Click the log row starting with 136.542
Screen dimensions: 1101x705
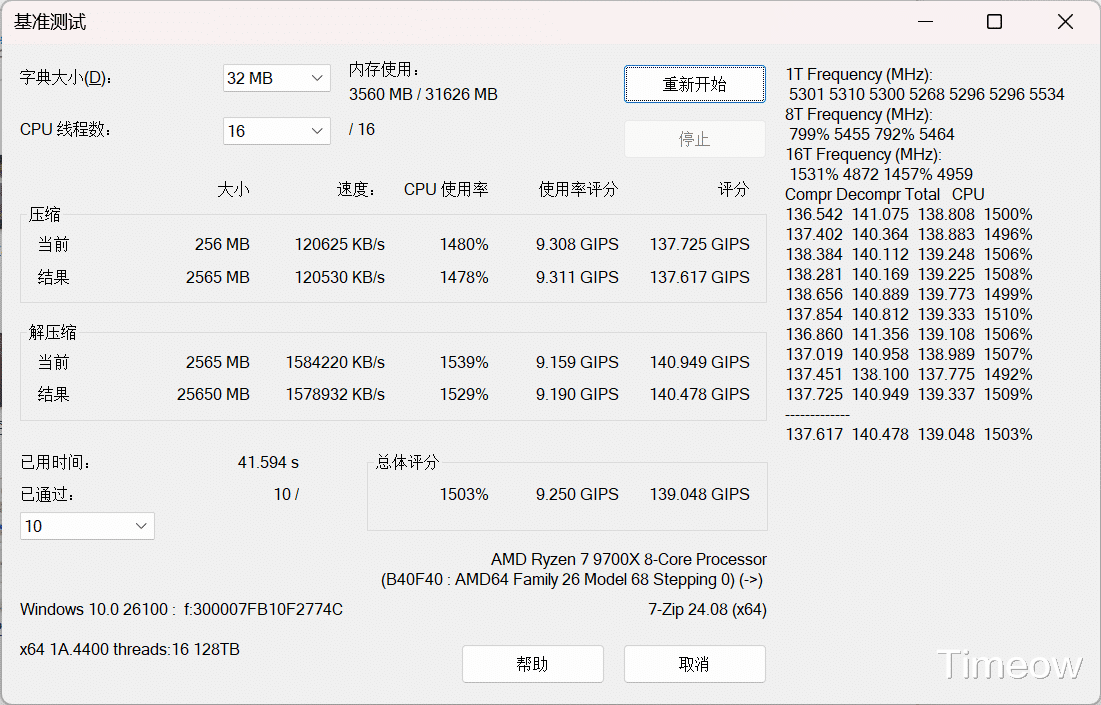909,215
